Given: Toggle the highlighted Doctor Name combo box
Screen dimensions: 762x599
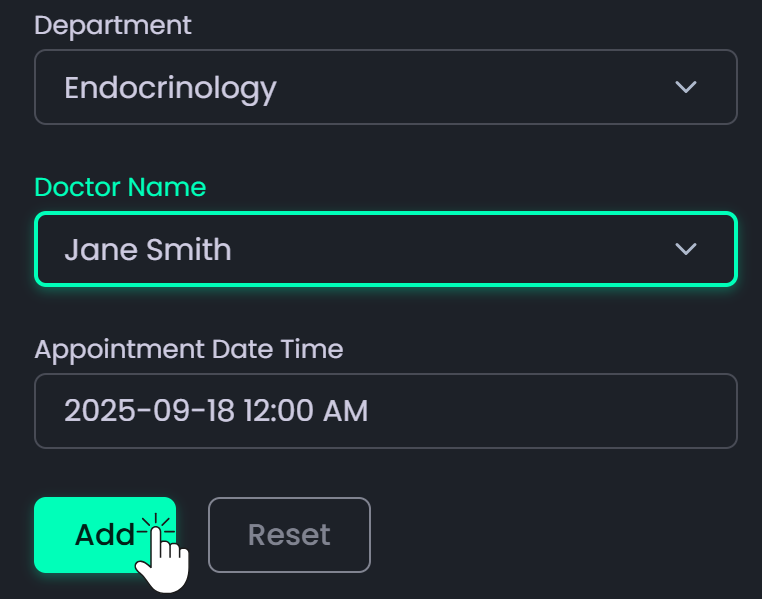Looking at the screenshot, I should 385,249.
